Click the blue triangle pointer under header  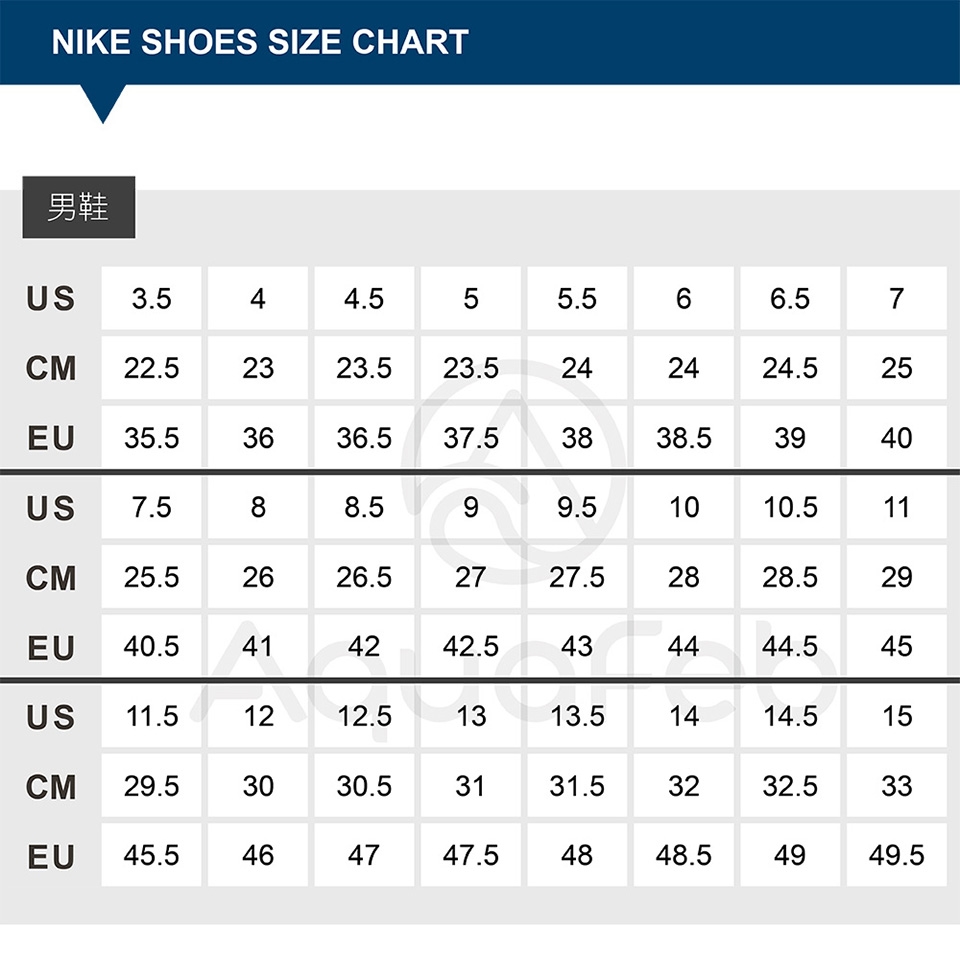(x=103, y=102)
